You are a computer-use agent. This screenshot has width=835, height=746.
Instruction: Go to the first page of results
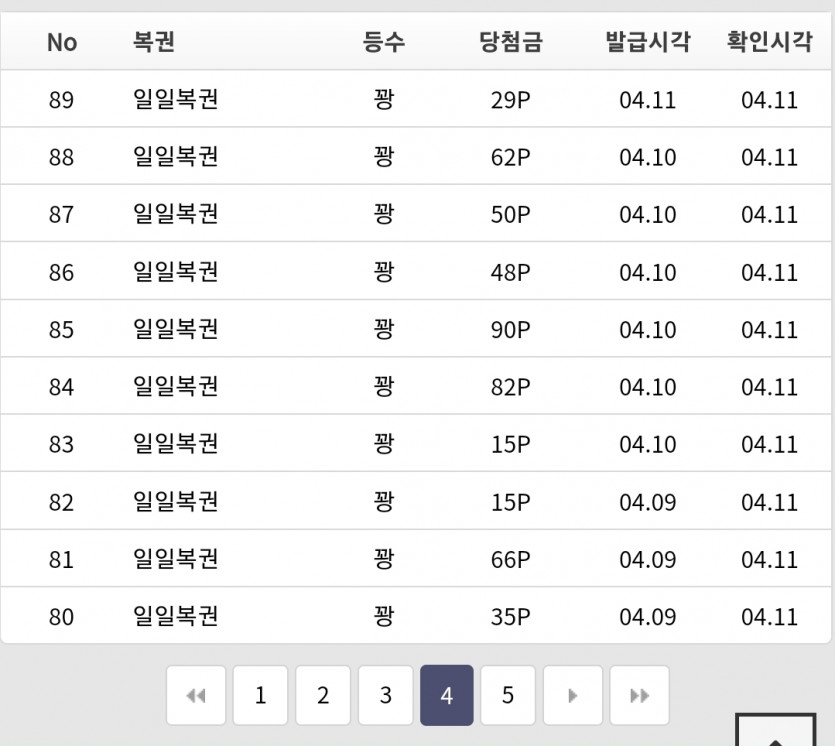pos(196,695)
